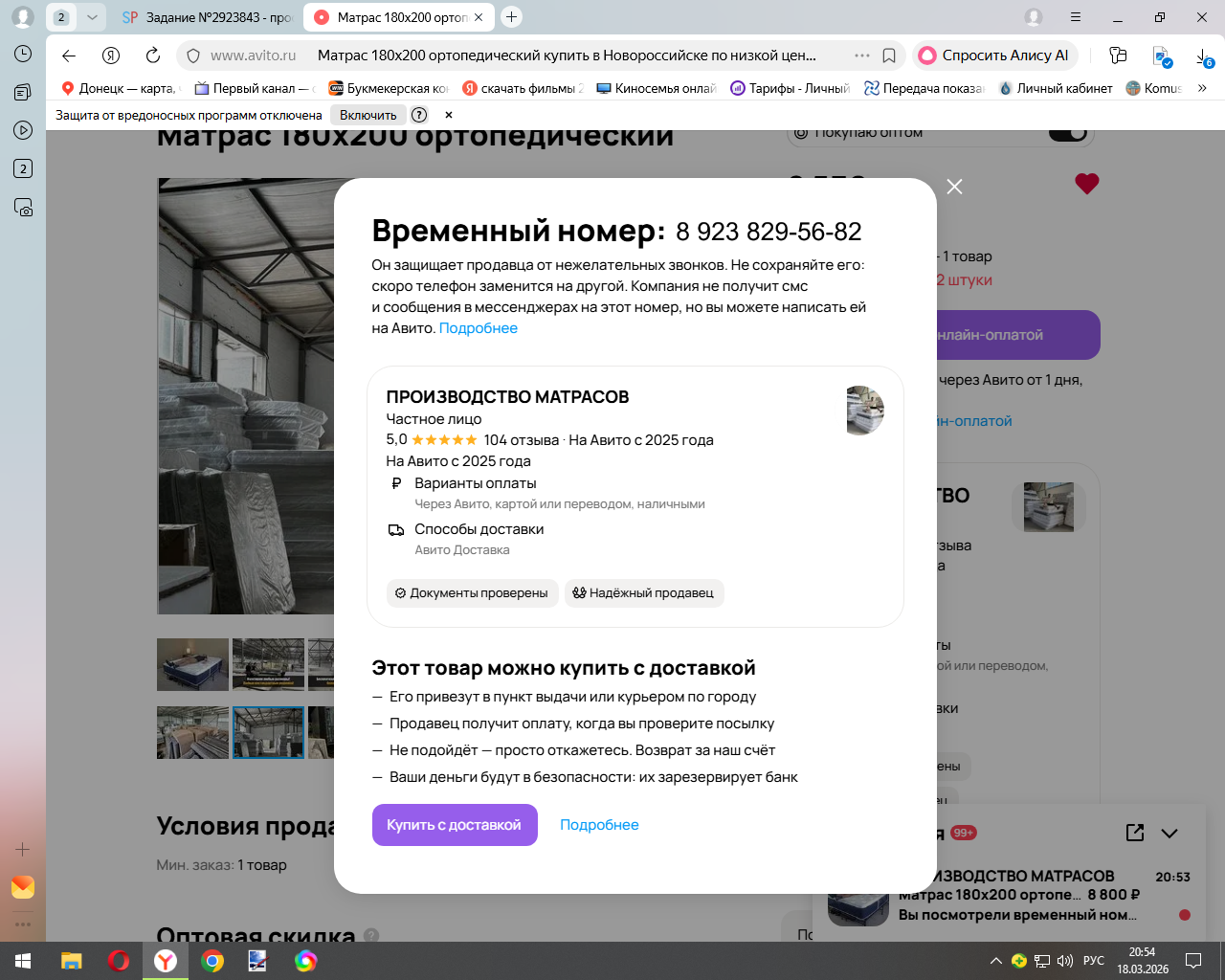Toggle the red heart favorite on the listing
This screenshot has height=980, width=1225.
point(1087,184)
